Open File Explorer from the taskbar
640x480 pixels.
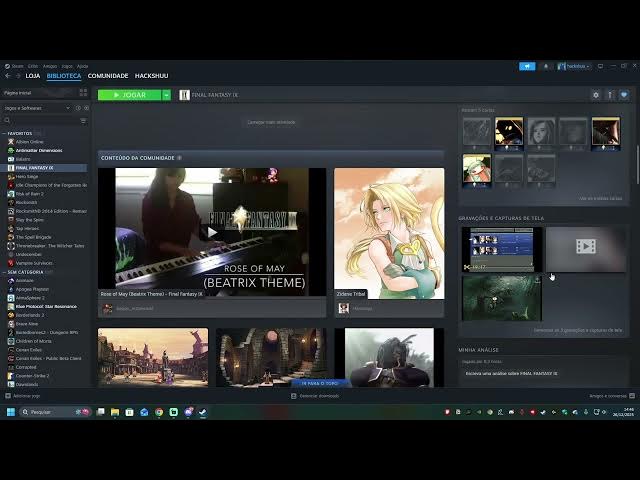click(115, 412)
